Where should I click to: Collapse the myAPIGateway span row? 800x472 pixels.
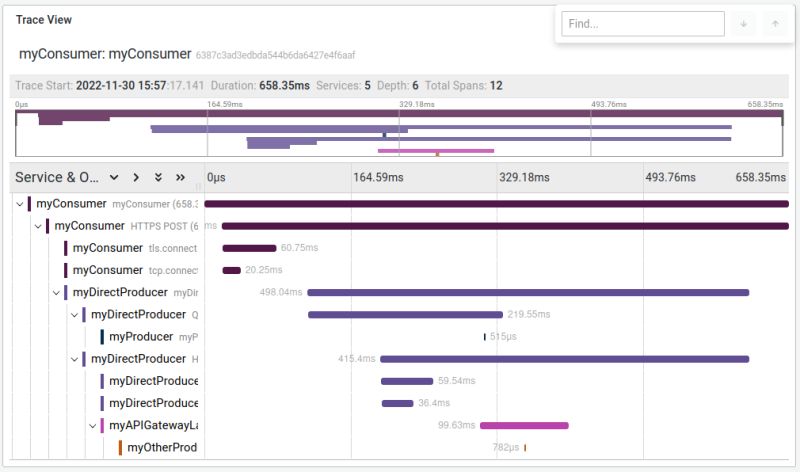point(92,426)
